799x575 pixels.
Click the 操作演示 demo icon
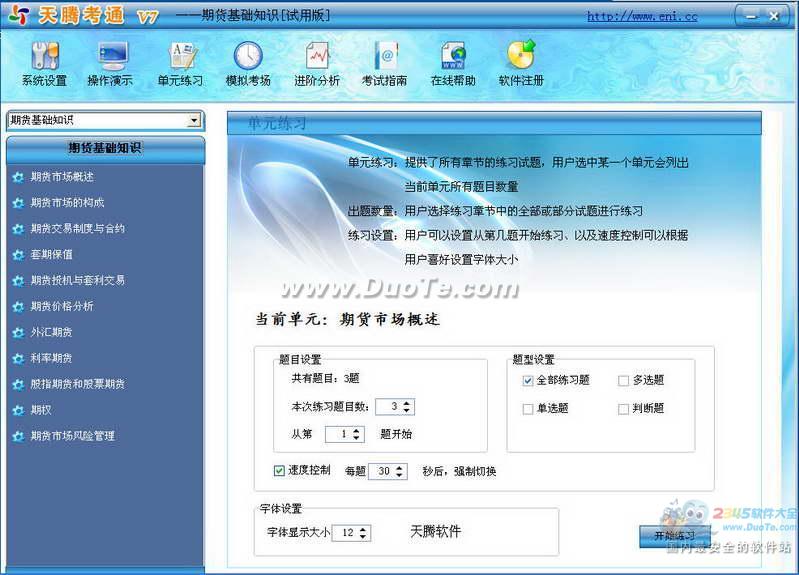tap(112, 58)
